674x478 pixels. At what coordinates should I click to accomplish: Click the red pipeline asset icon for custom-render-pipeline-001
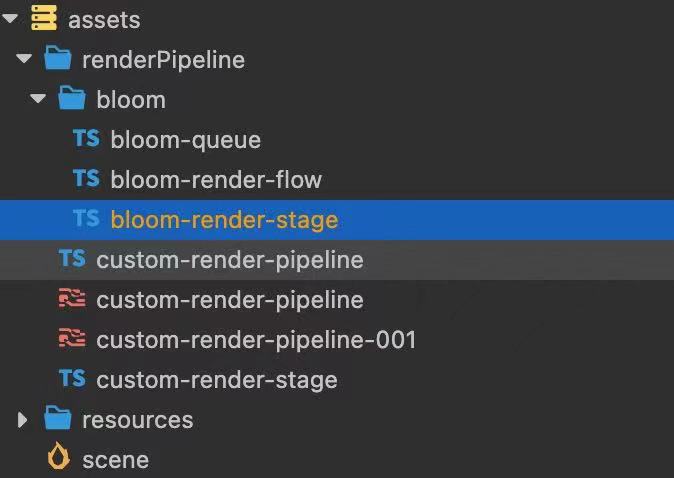coord(72,339)
